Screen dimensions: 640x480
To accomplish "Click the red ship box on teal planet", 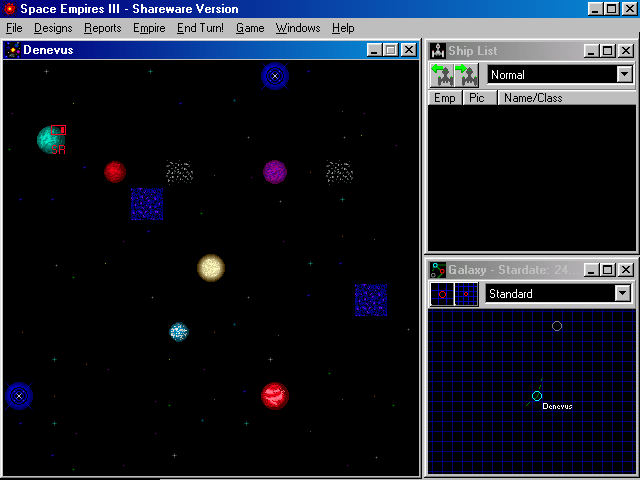I will pos(58,130).
